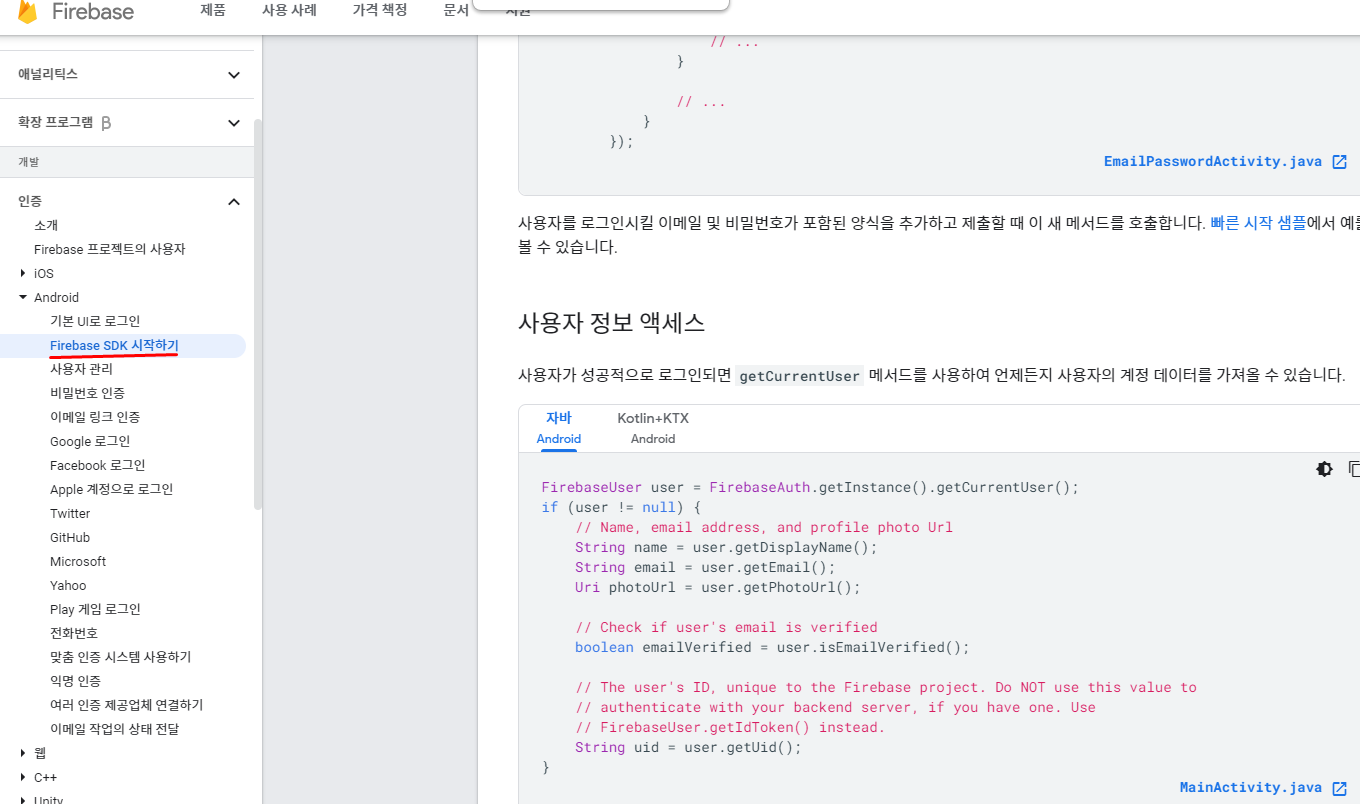Open MainActivity.java external link icon
Screen dimensions: 1360x804
click(1340, 788)
